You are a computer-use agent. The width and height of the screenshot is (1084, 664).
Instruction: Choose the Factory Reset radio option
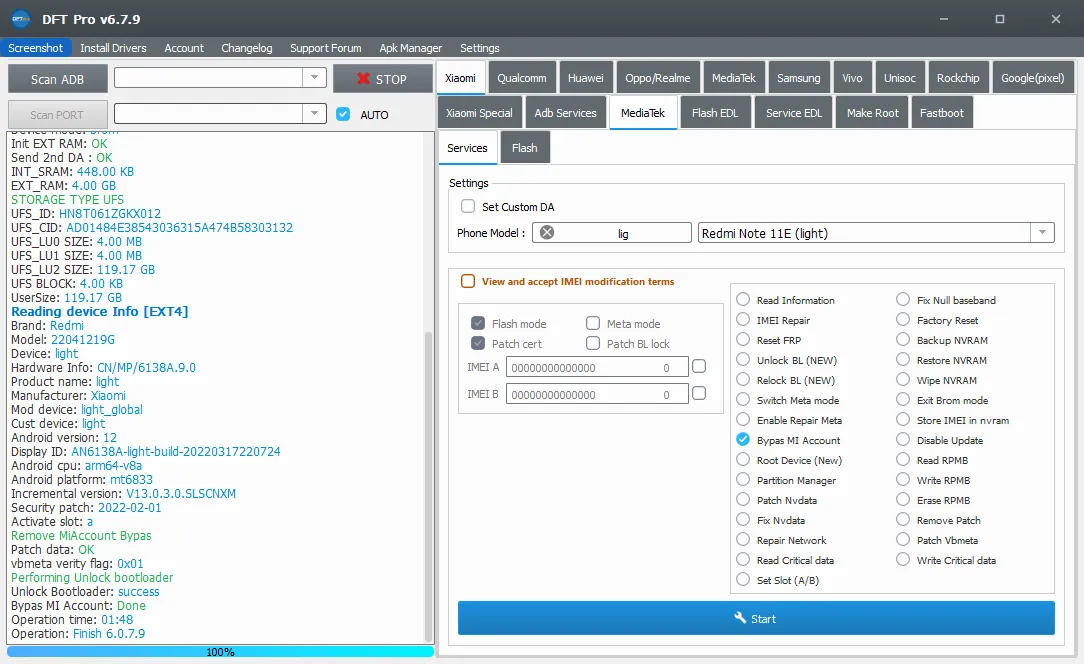tap(903, 320)
